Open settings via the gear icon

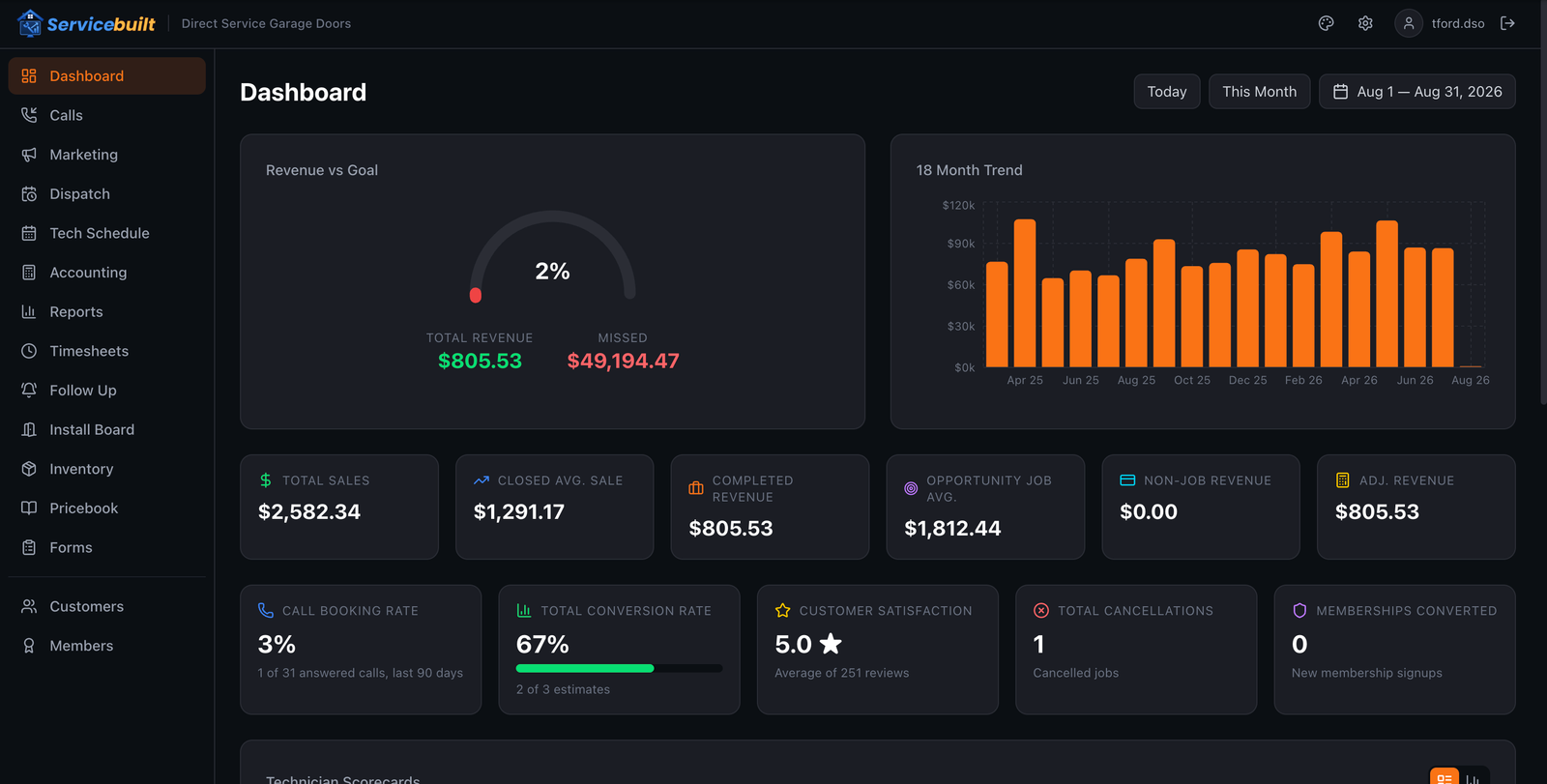point(1365,23)
